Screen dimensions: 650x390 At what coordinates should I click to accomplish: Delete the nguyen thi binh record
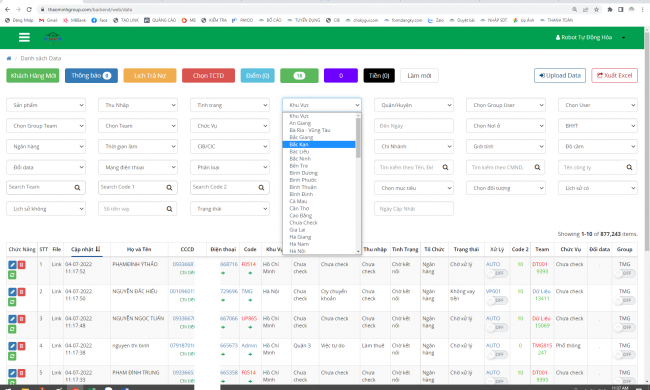click(x=22, y=346)
